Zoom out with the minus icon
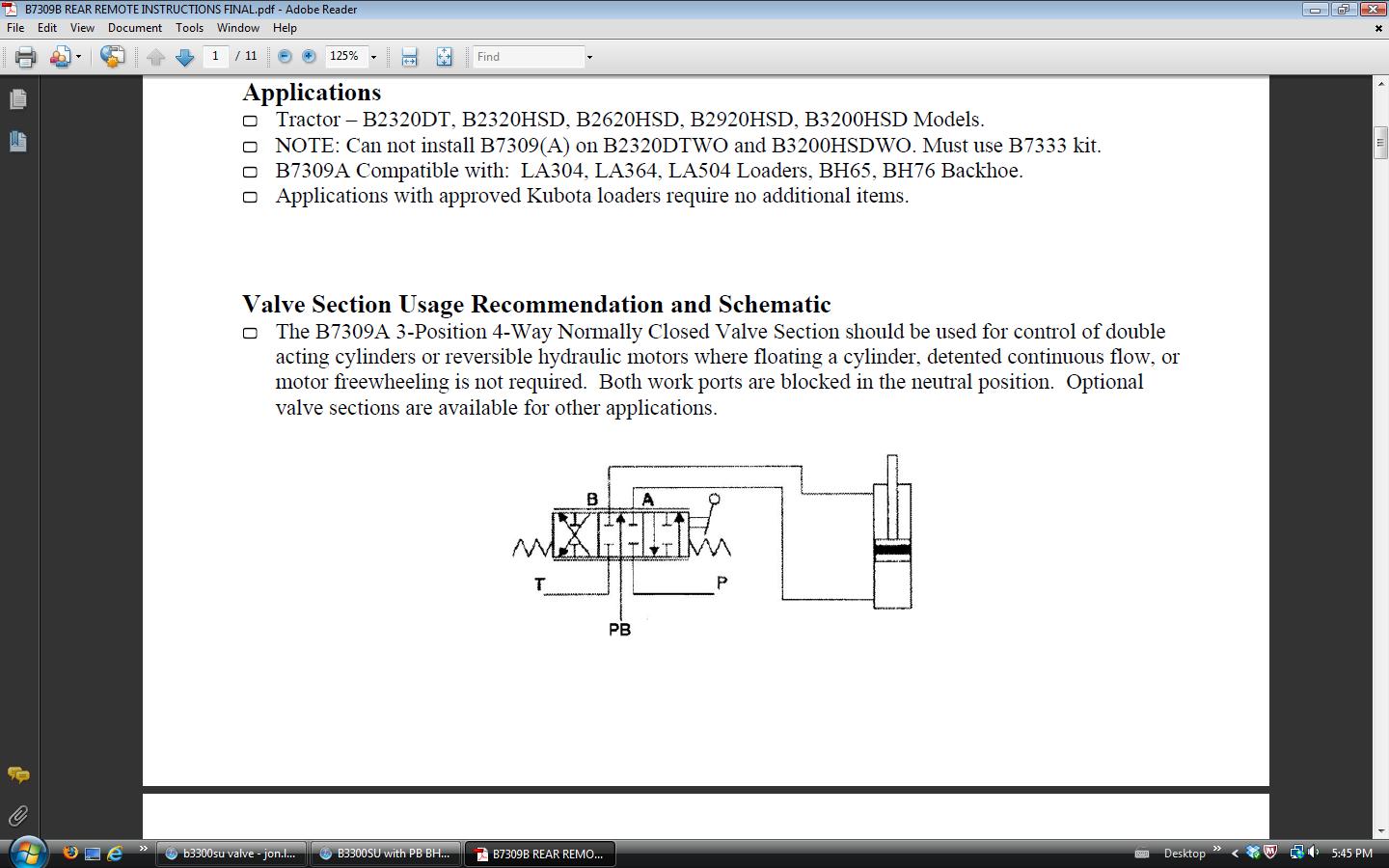 285,57
